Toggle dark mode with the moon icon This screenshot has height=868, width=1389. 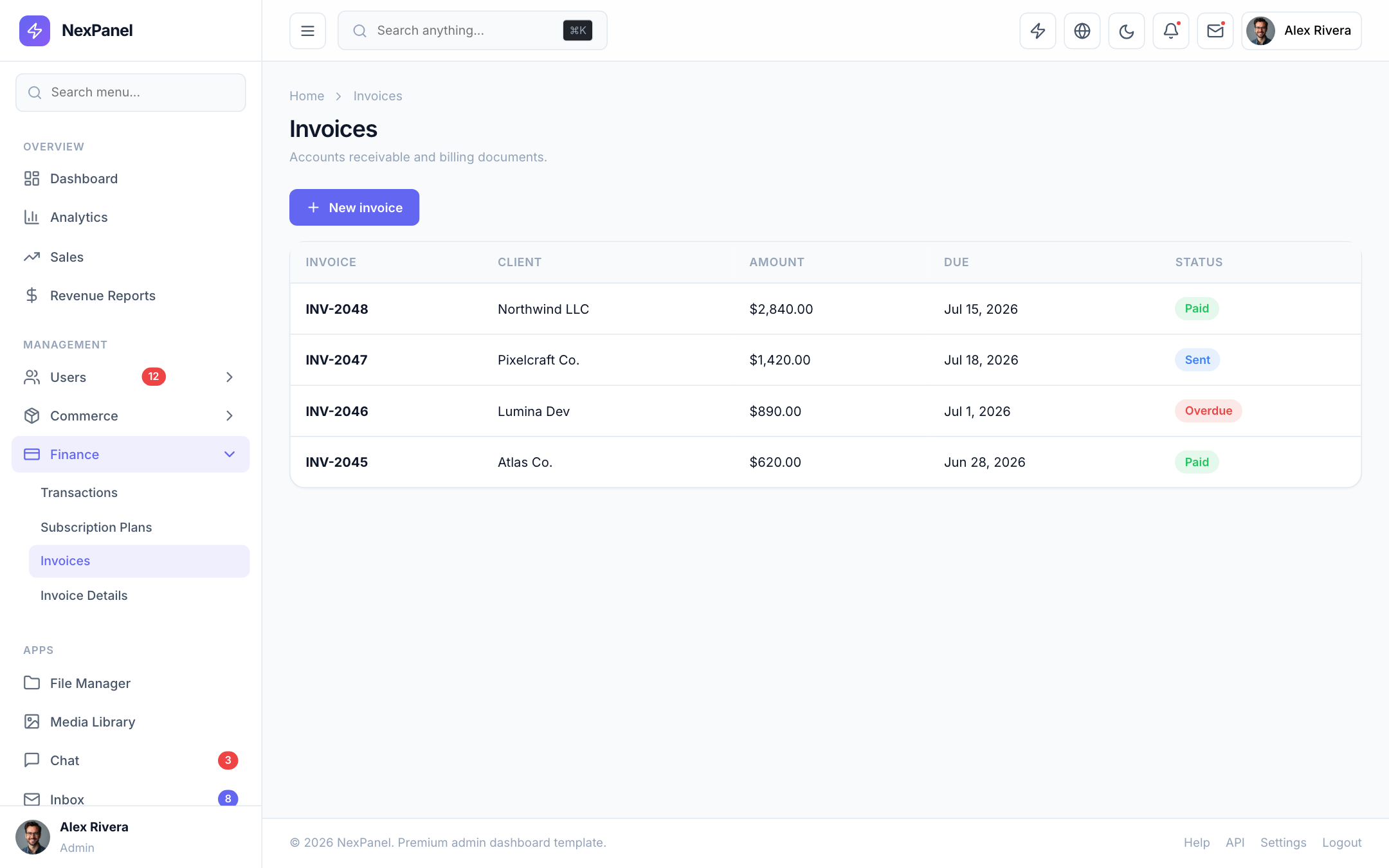coord(1127,31)
